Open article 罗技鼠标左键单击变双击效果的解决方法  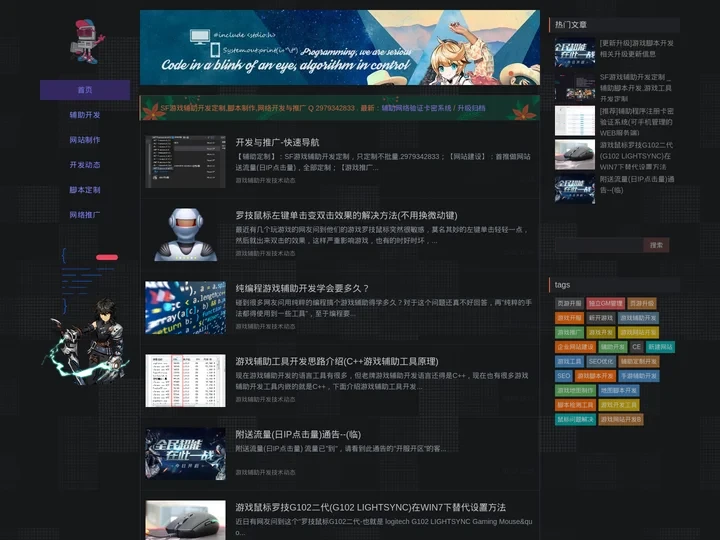point(346,215)
